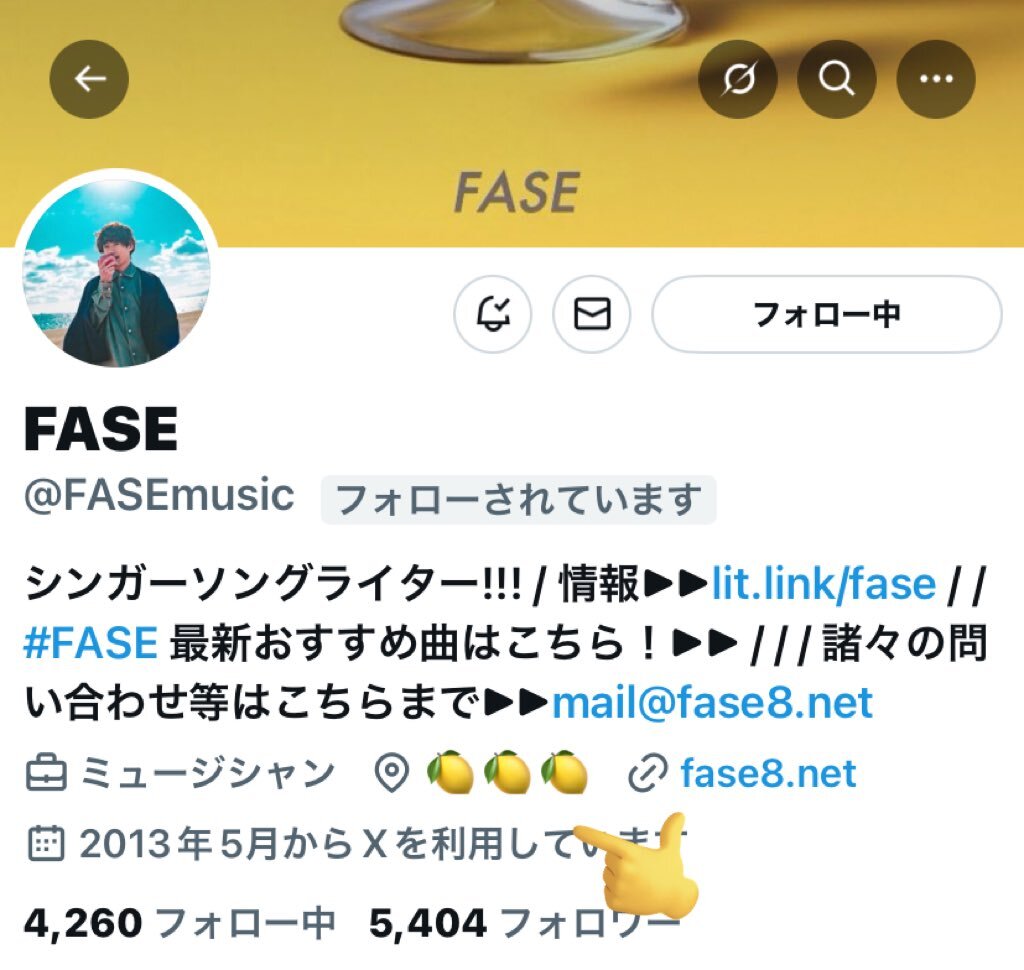Open the lit.link/fase link

click(823, 583)
